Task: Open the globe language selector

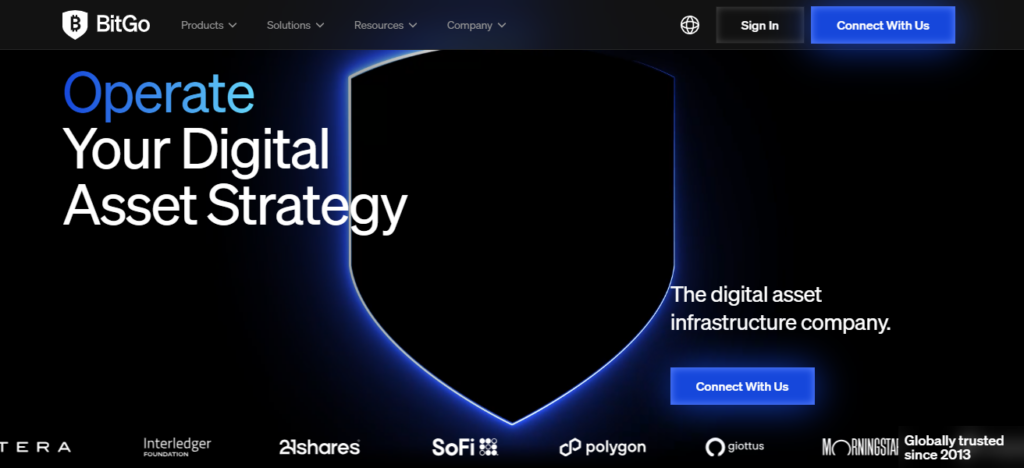Action: click(x=690, y=25)
